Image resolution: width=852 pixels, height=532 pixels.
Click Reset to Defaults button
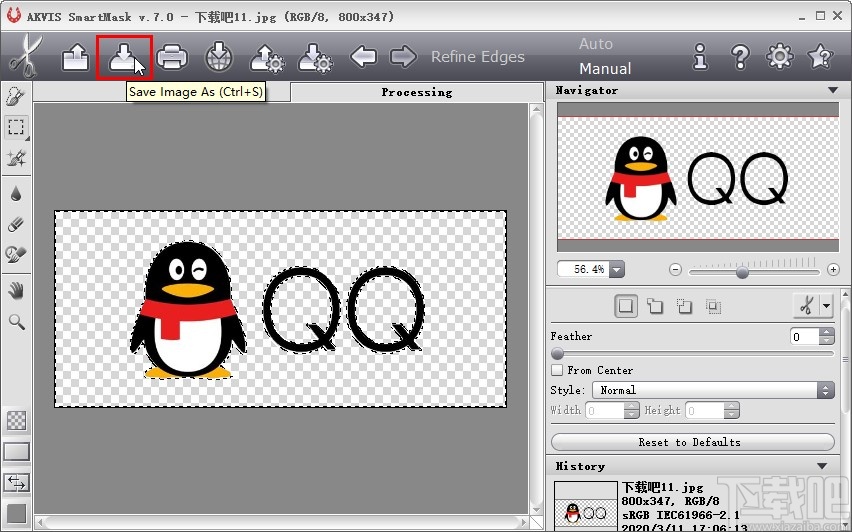pos(693,442)
